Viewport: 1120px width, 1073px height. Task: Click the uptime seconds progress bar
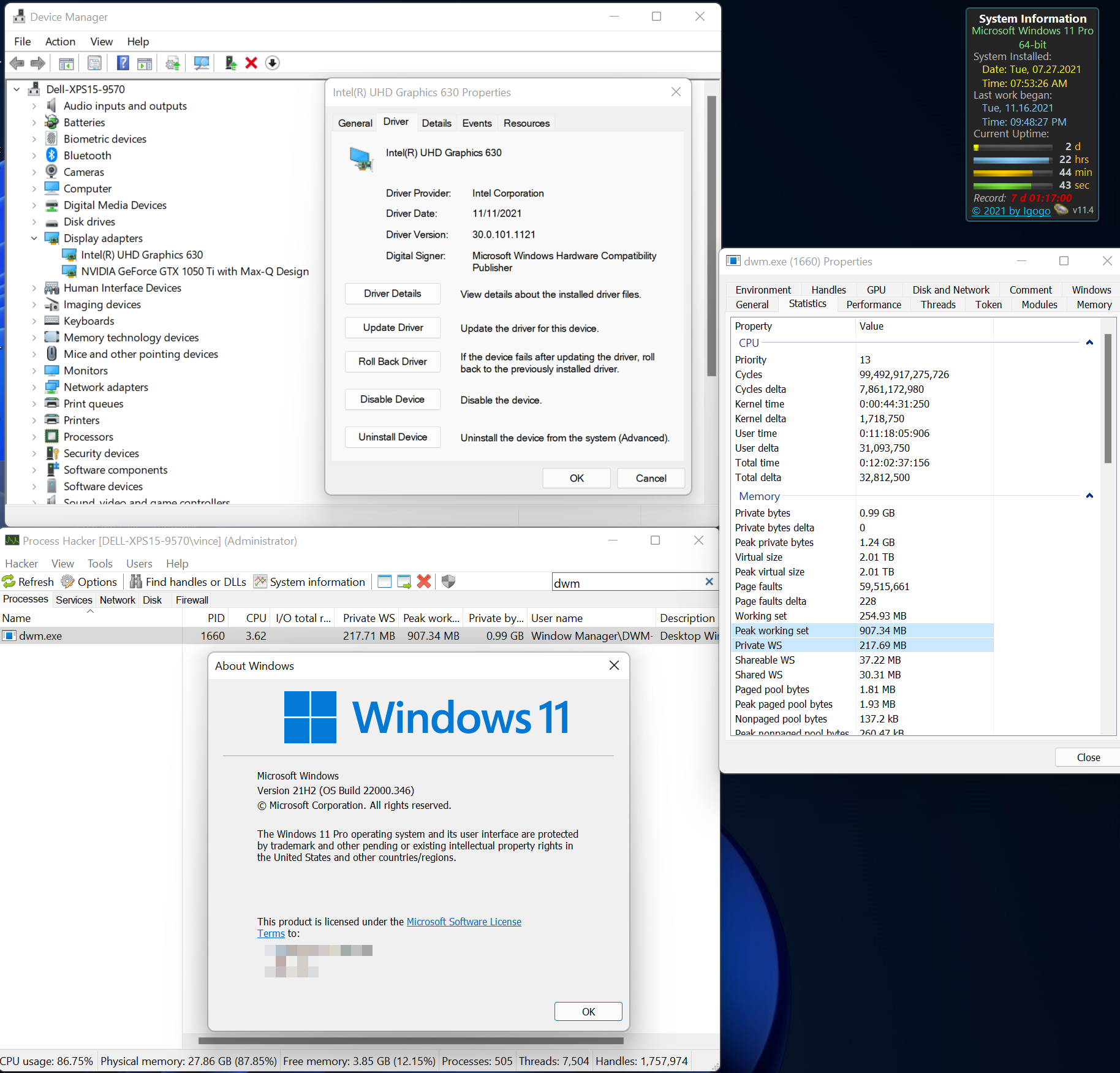click(x=1012, y=185)
